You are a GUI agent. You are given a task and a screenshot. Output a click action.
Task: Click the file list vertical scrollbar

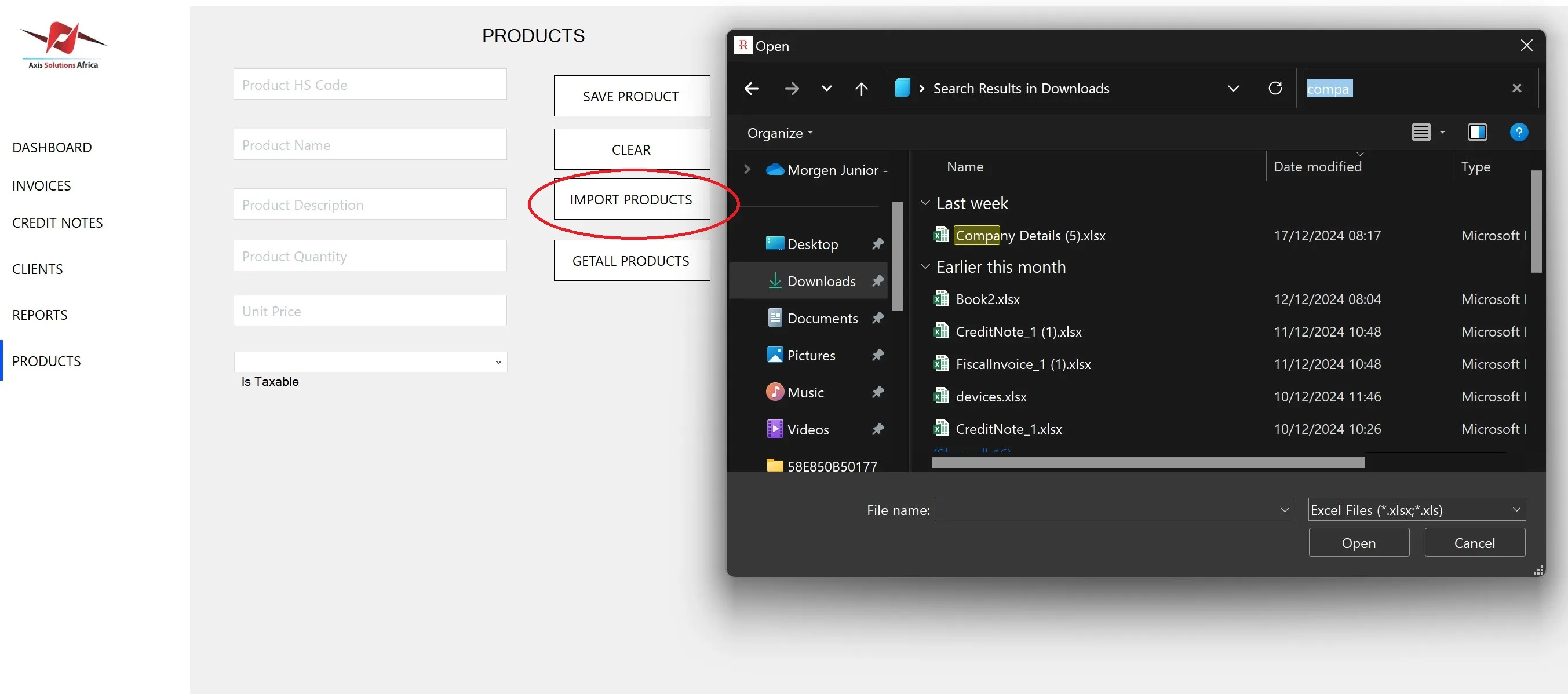click(x=1536, y=222)
